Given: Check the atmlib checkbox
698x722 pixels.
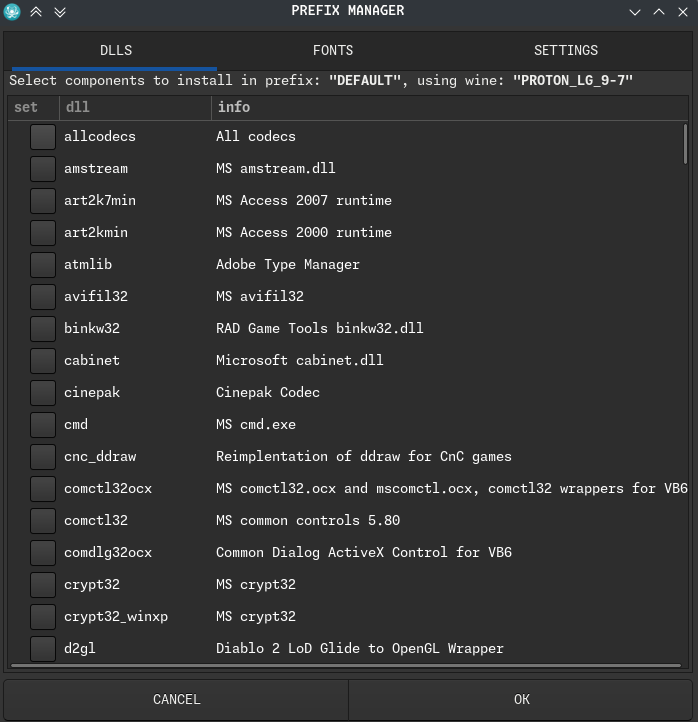Looking at the screenshot, I should pyautogui.click(x=43, y=265).
